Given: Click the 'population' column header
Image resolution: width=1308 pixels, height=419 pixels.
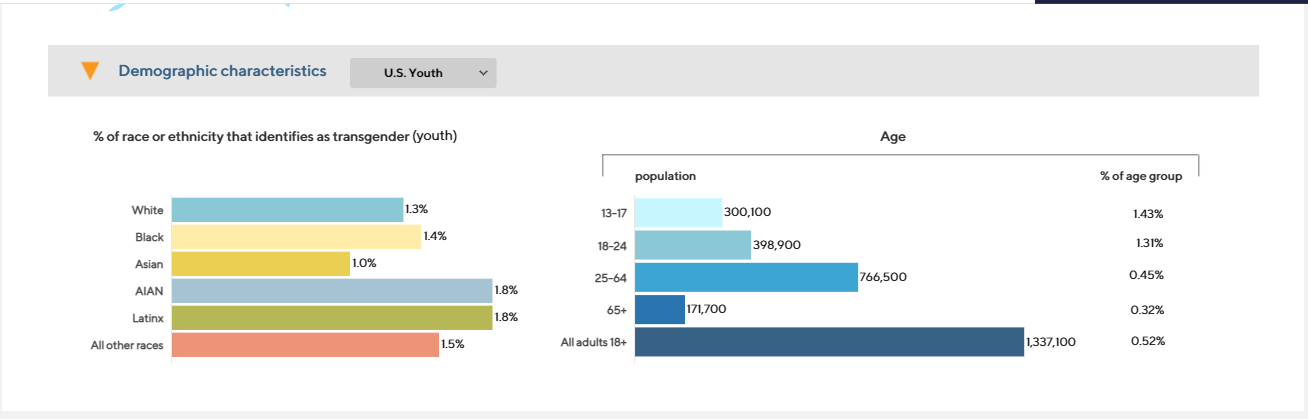Looking at the screenshot, I should 666,176.
